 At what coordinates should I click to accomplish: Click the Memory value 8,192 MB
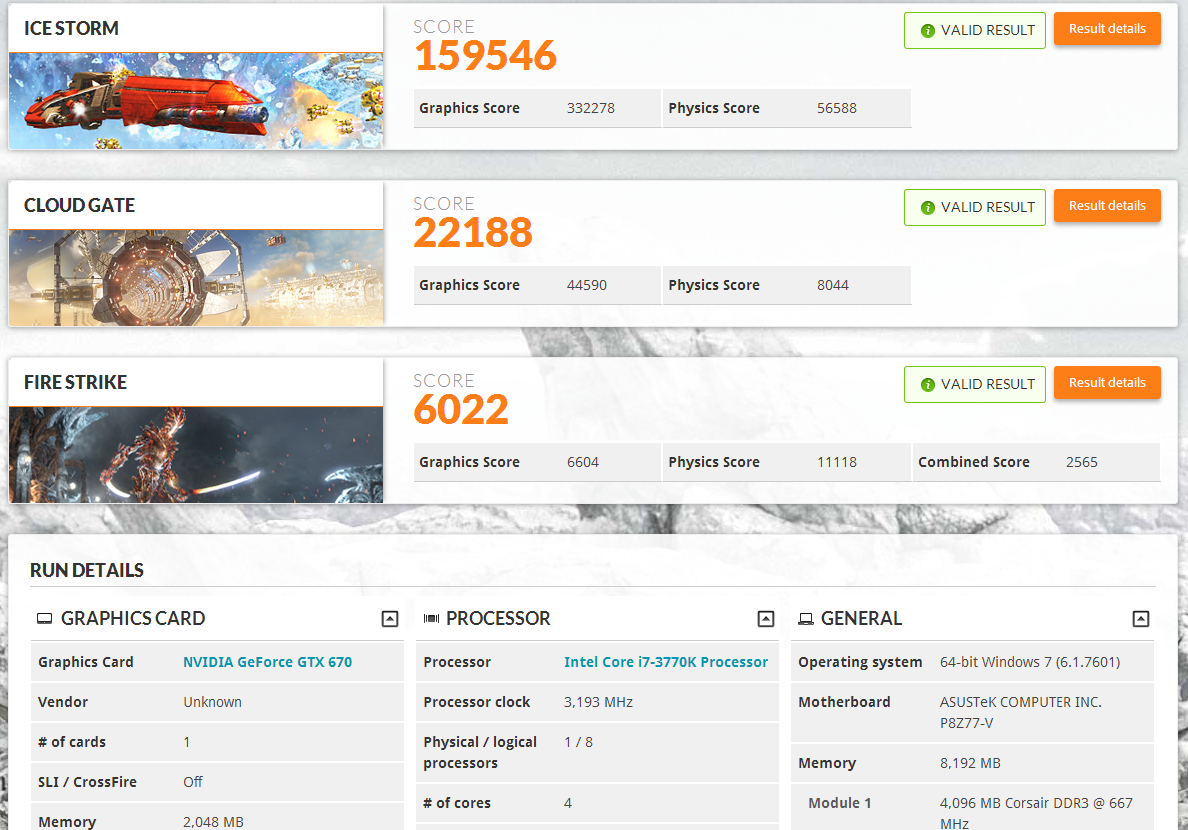click(x=970, y=763)
